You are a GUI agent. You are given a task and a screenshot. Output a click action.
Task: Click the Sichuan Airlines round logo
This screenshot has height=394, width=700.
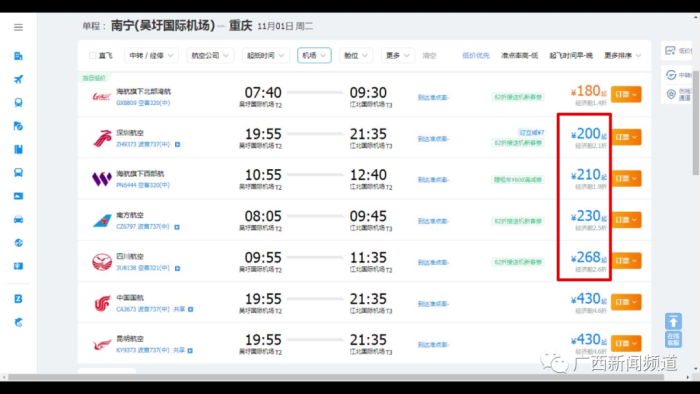102,262
